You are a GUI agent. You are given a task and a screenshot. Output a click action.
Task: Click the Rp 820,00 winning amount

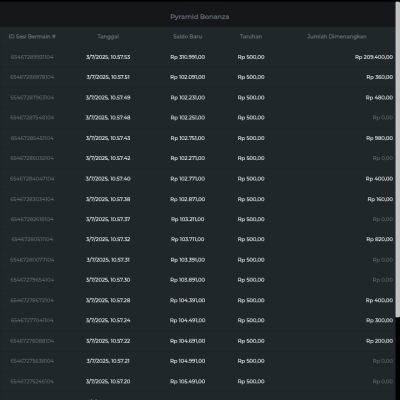[x=379, y=239]
